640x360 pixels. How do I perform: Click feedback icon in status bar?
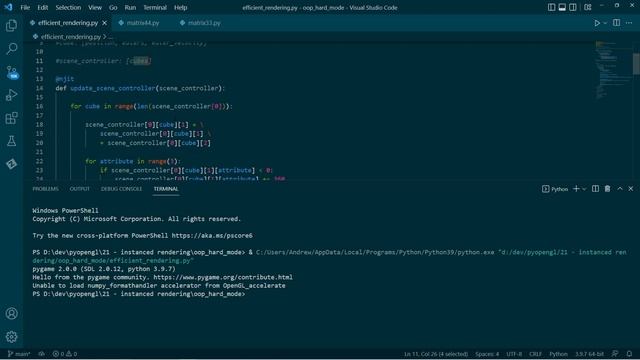click(x=615, y=354)
